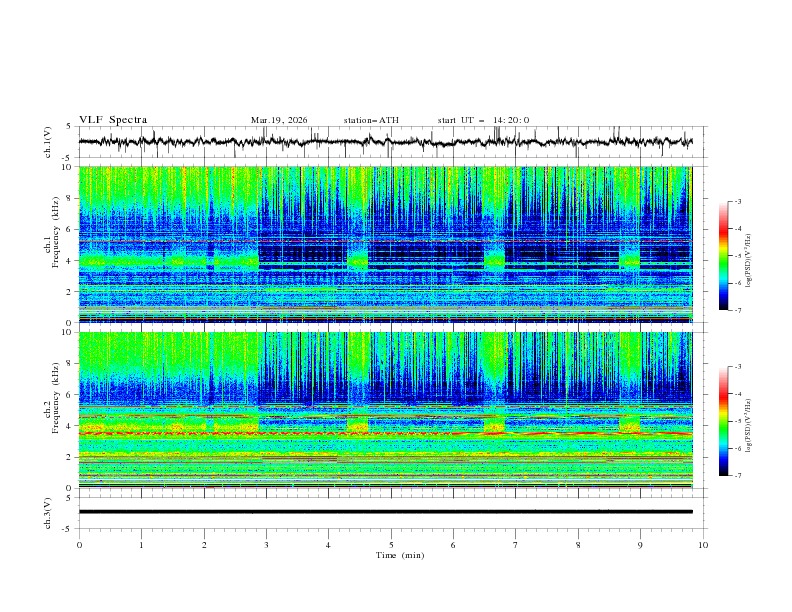Click the time axis tick label "9"
Viewport: 792px width, 612px height.
pyautogui.click(x=640, y=545)
